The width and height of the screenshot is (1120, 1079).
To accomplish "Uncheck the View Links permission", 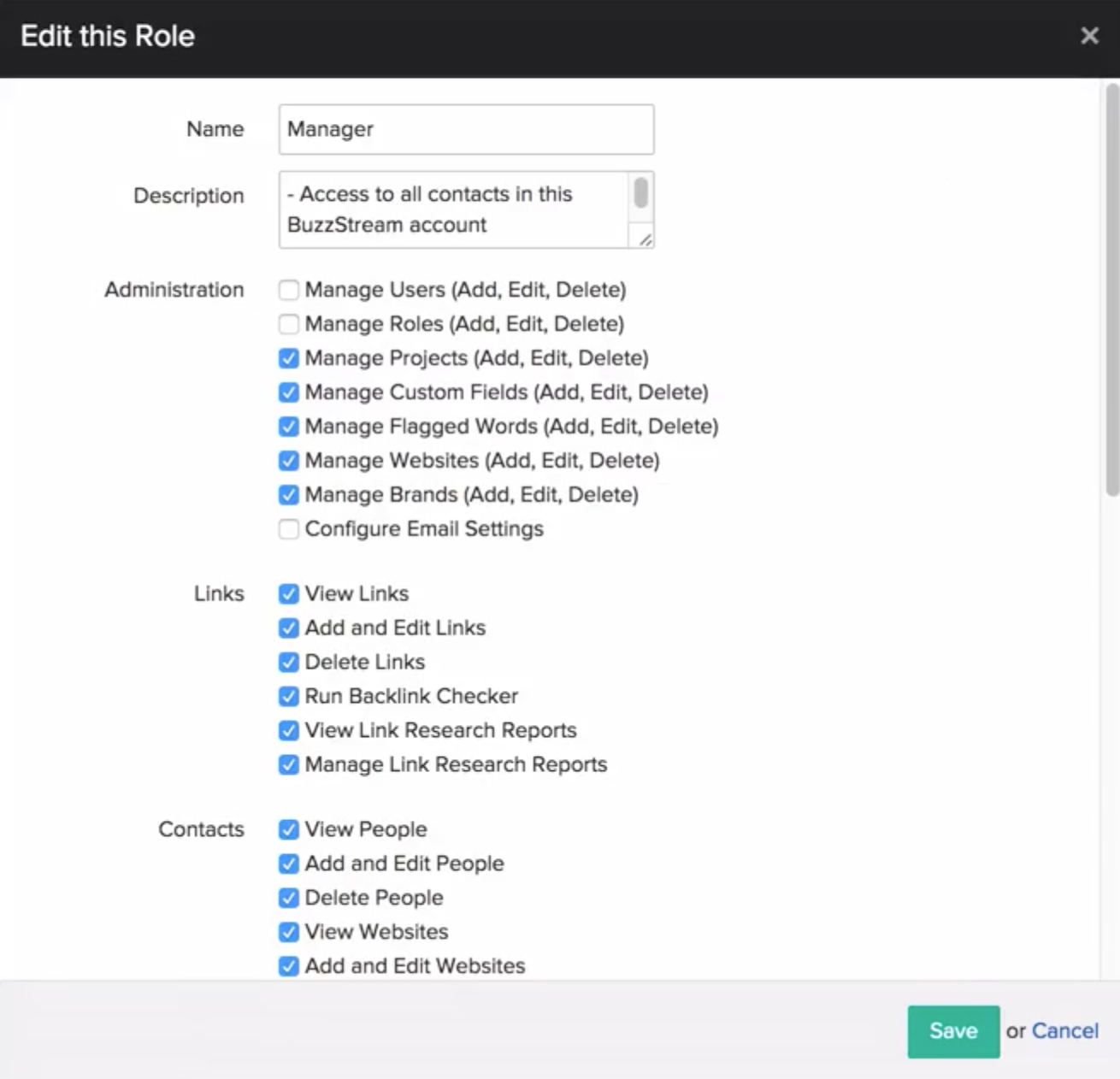I will [289, 594].
